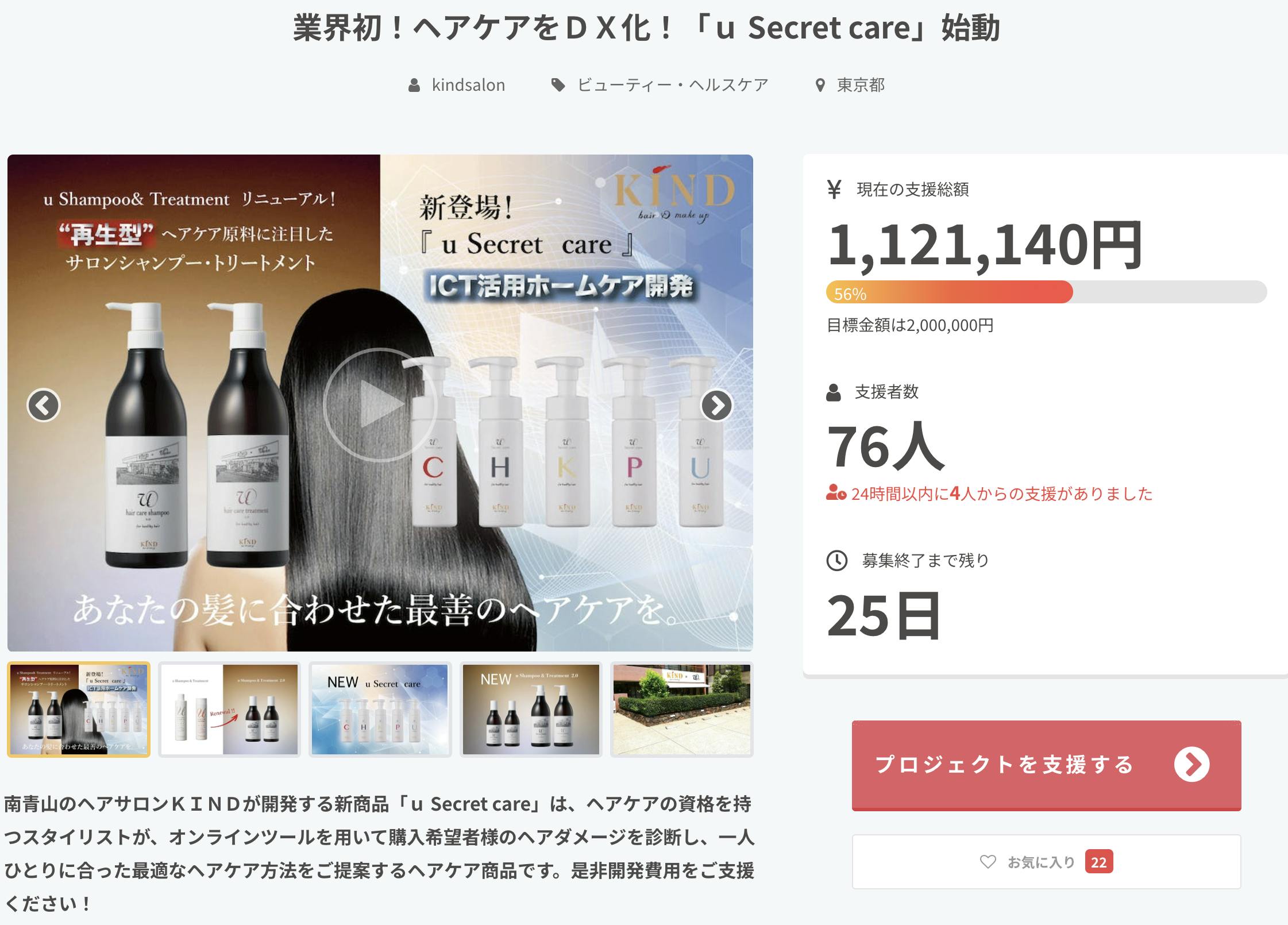
Task: Select the salon storefront exterior thumbnail
Action: (x=681, y=710)
